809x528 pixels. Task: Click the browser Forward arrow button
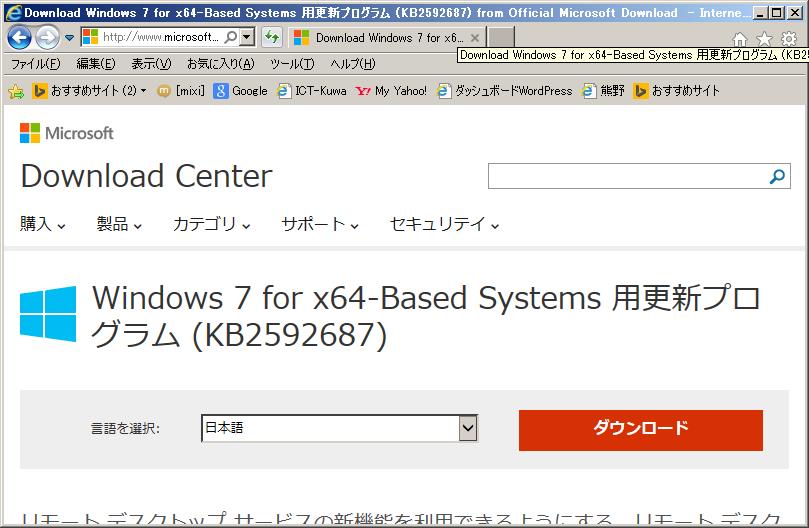pyautogui.click(x=47, y=37)
